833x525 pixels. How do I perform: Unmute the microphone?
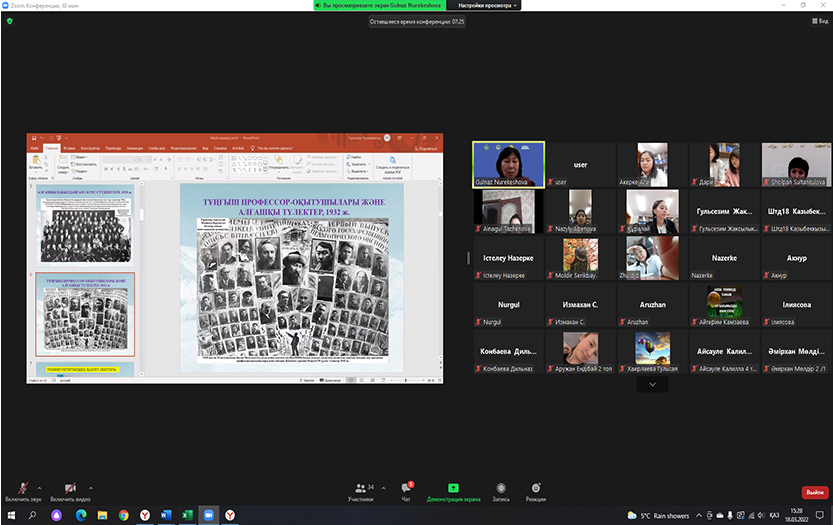(22, 489)
